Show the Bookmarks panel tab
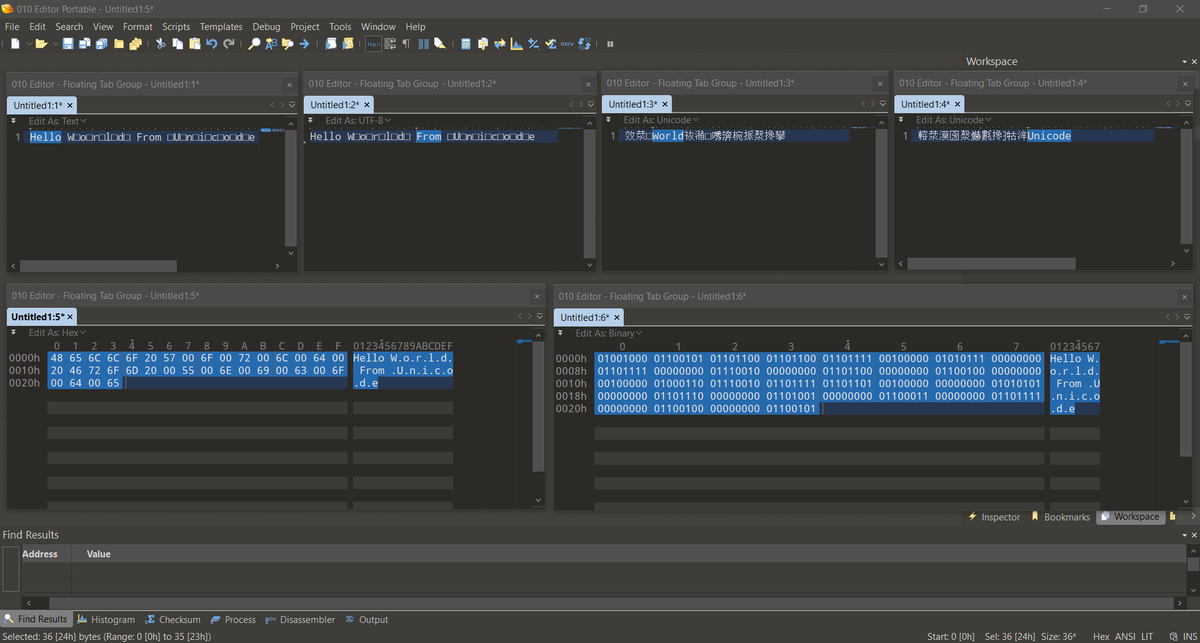Image resolution: width=1200 pixels, height=643 pixels. pos(1061,517)
